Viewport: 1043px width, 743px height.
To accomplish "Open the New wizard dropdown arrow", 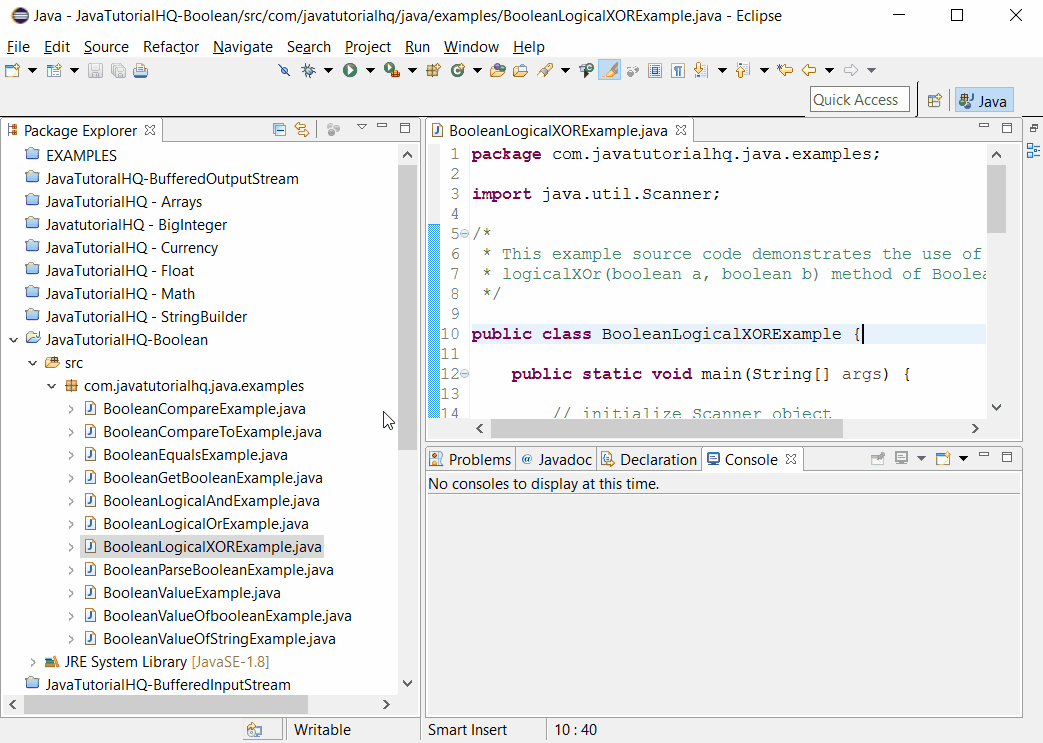I will click(32, 70).
